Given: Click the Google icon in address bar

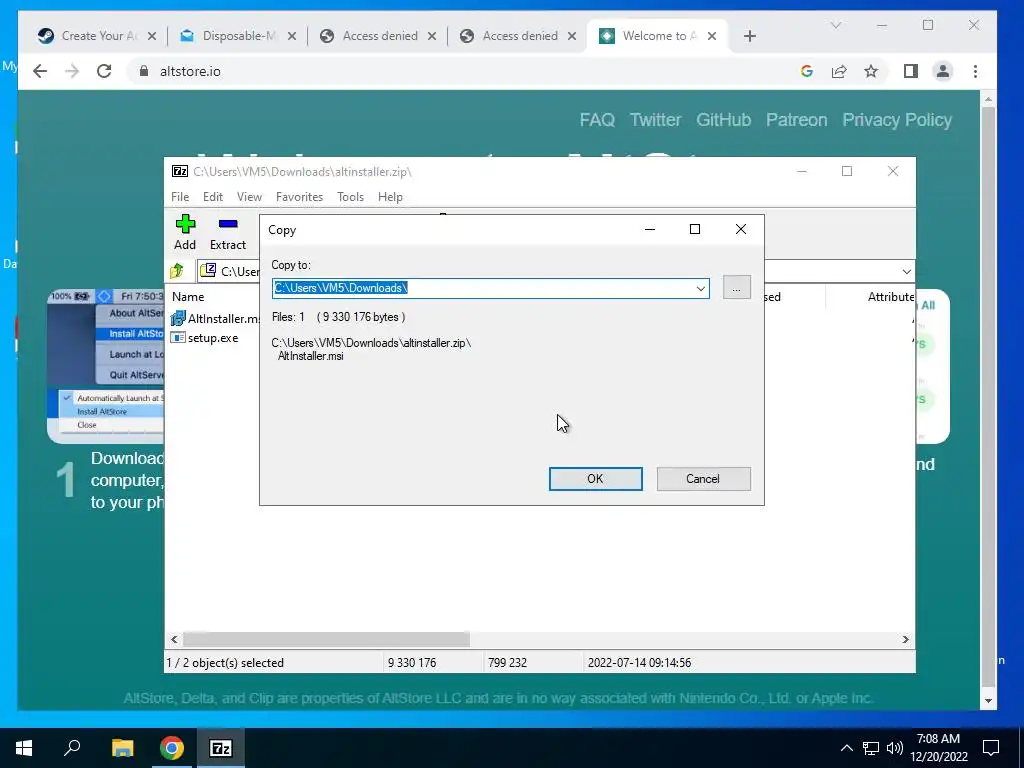Looking at the screenshot, I should click(x=807, y=71).
